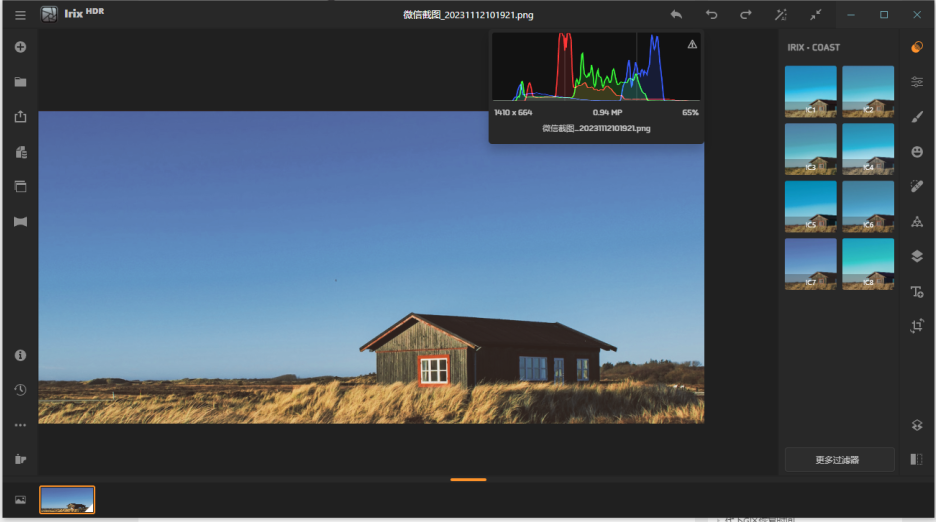Apply the IC5 coast filter
936x522 pixels.
[x=811, y=206]
